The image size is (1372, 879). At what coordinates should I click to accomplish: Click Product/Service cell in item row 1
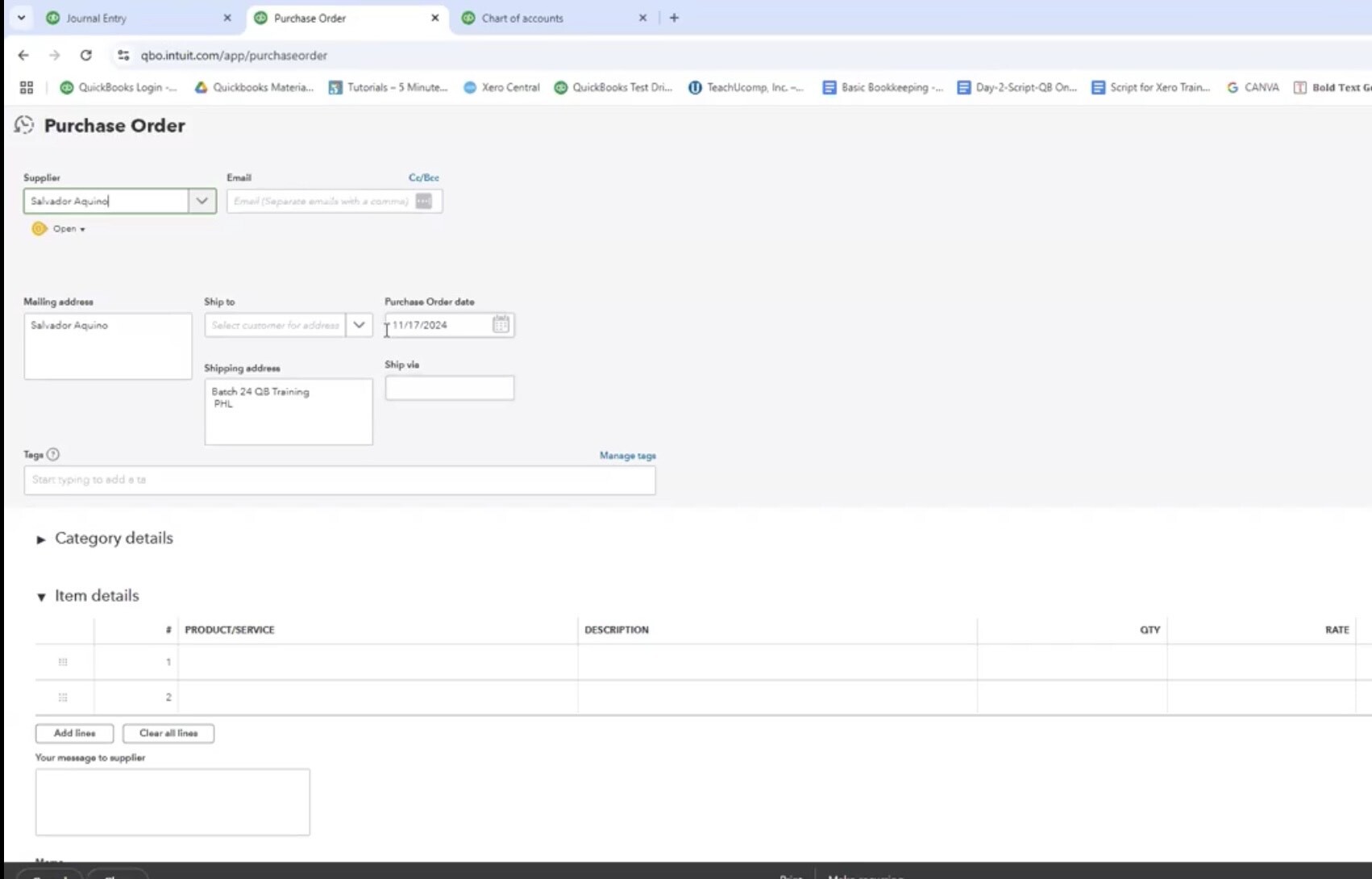point(377,662)
